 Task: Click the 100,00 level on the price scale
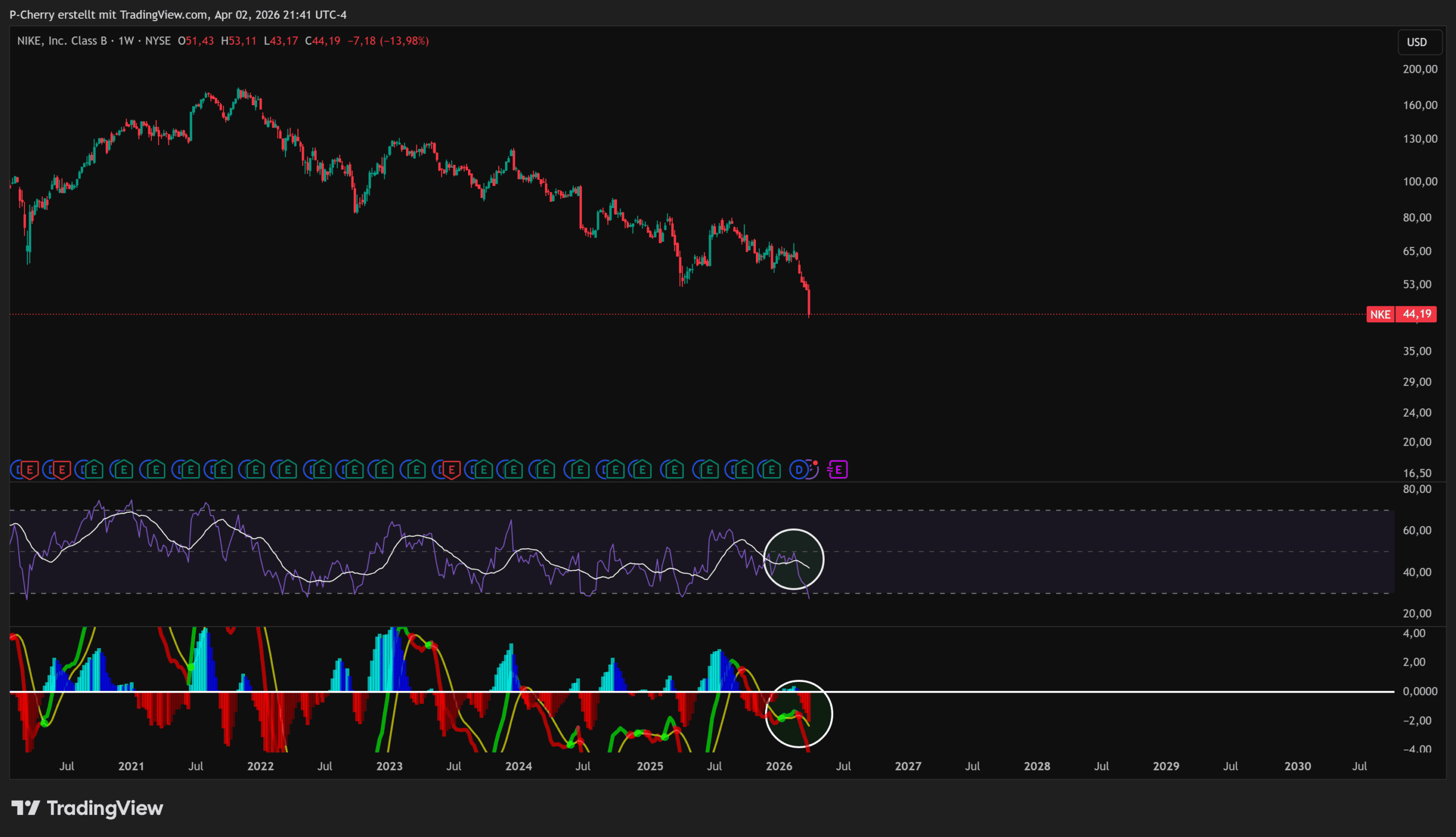pyautogui.click(x=1420, y=181)
